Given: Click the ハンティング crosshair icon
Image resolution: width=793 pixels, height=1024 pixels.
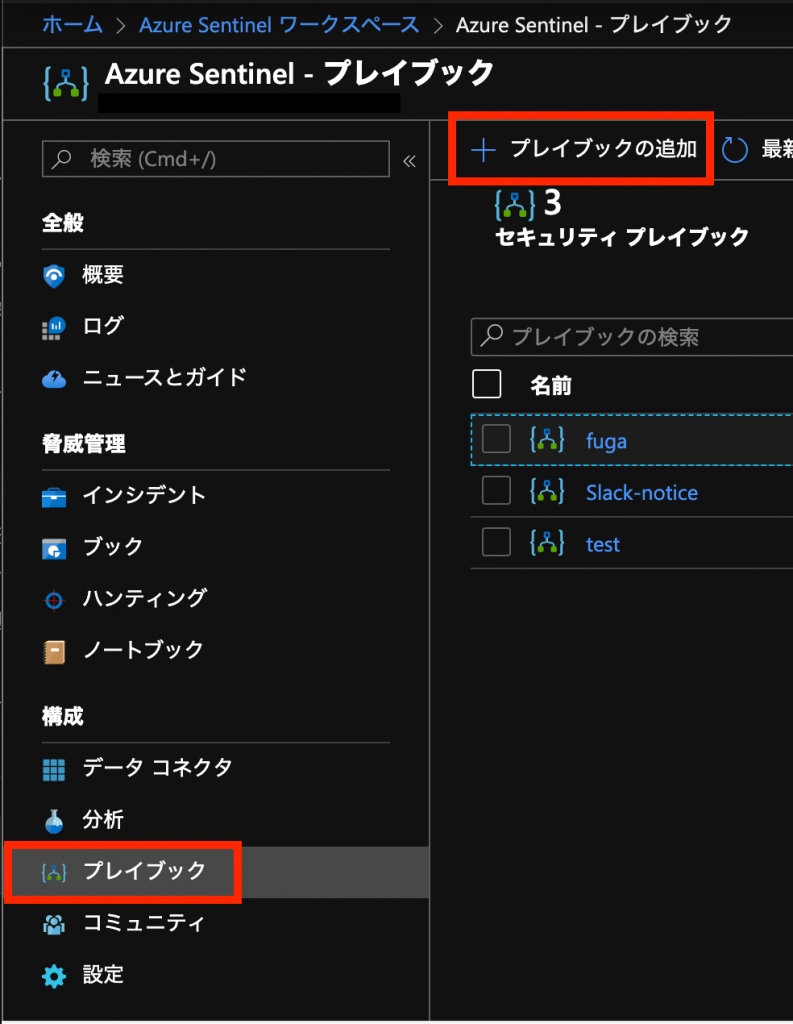Looking at the screenshot, I should coord(54,600).
